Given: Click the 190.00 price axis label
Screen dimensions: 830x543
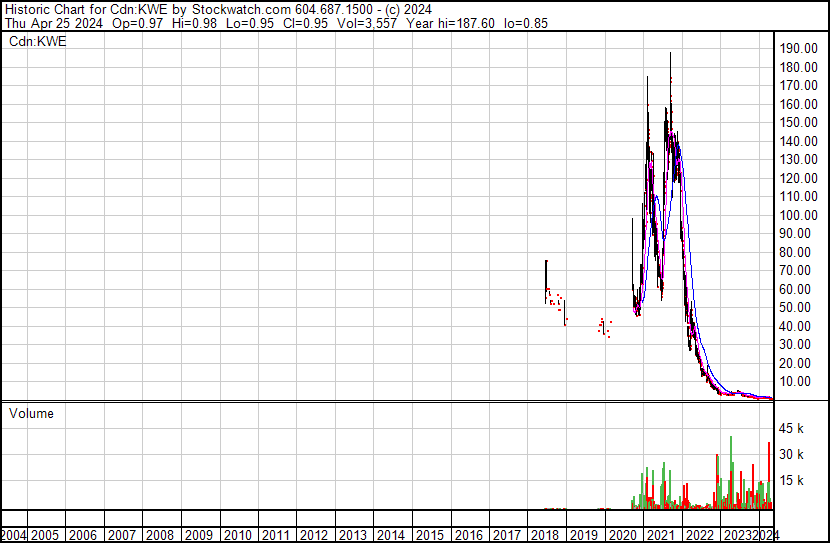Looking at the screenshot, I should (x=799, y=49).
